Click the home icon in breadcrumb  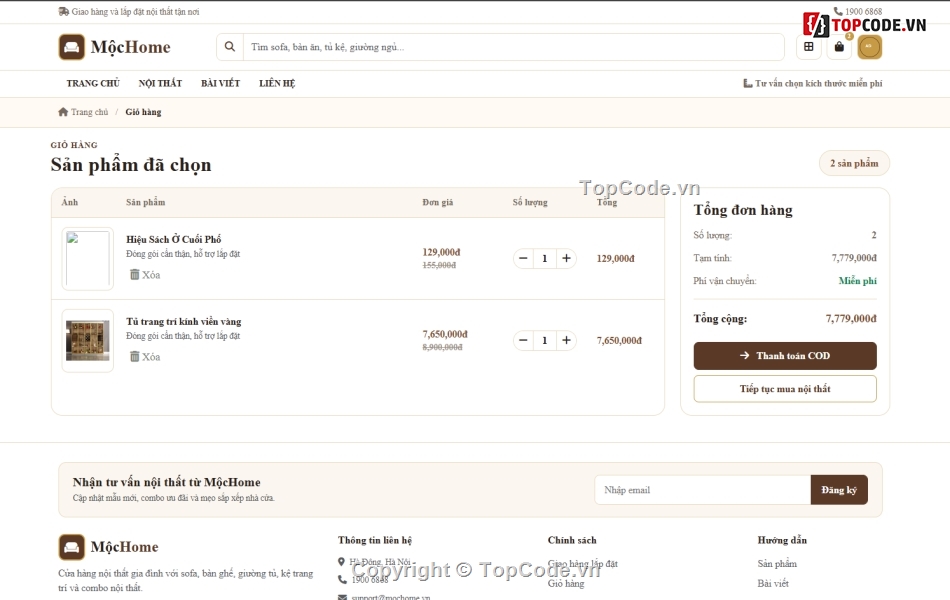click(63, 112)
